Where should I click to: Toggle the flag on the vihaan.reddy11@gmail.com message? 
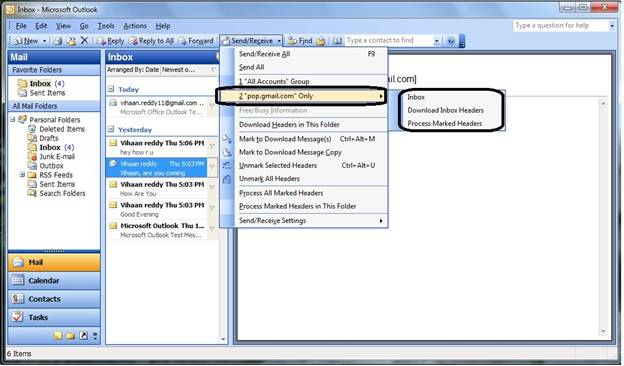click(213, 107)
